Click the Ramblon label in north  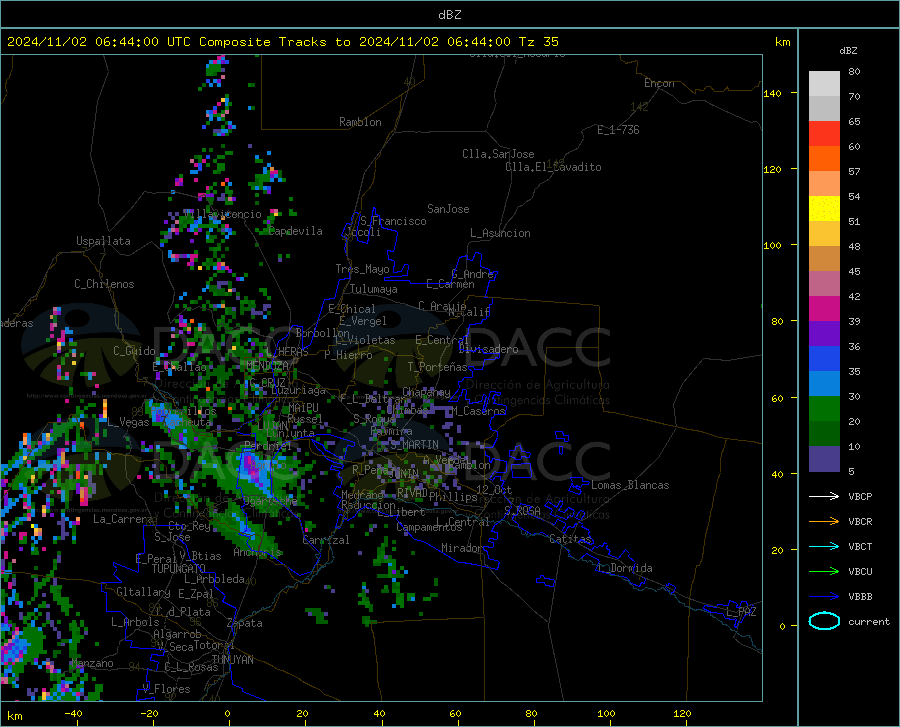coord(360,122)
